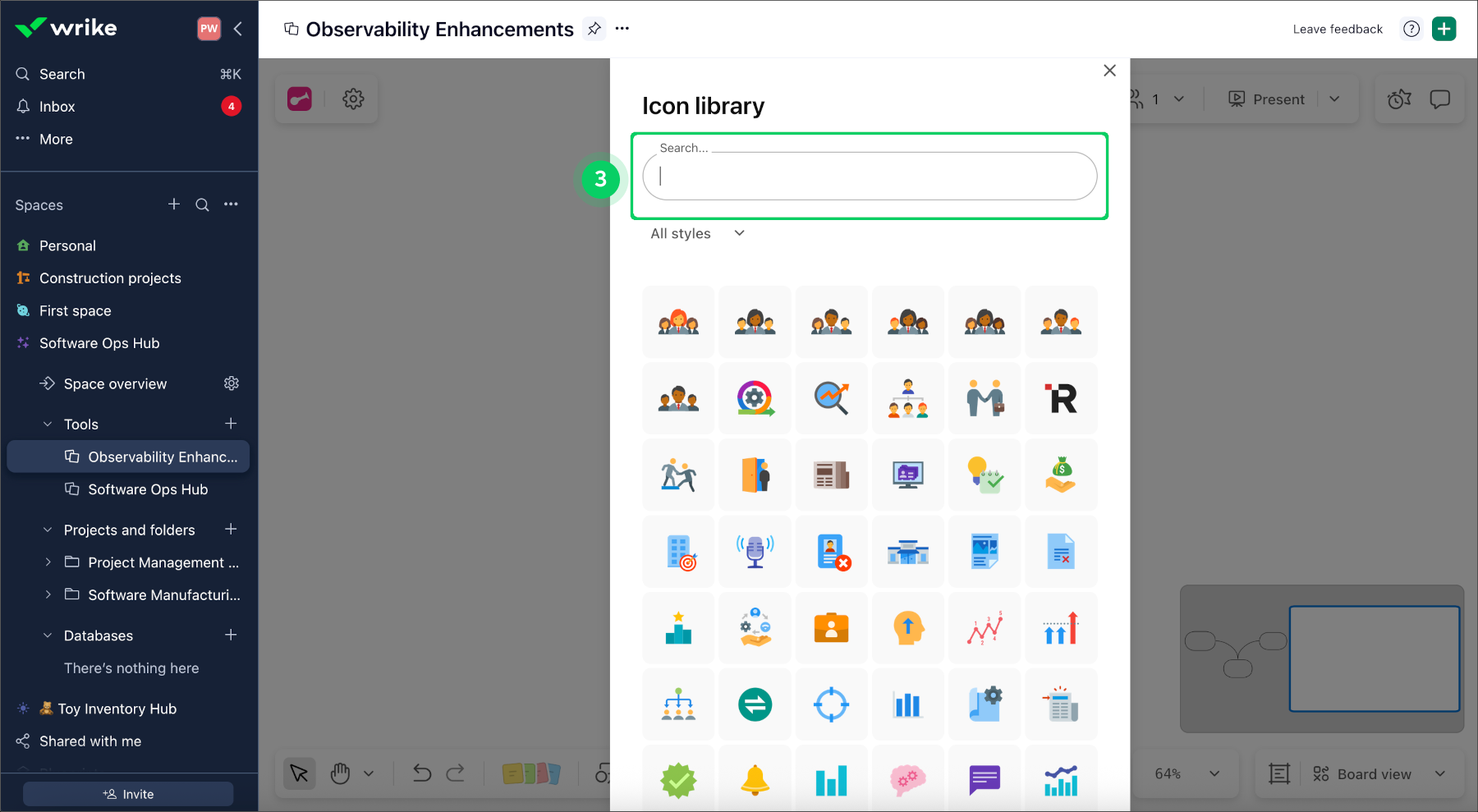The image size is (1478, 812).
Task: Select the organizational chart icon
Action: coord(678,704)
